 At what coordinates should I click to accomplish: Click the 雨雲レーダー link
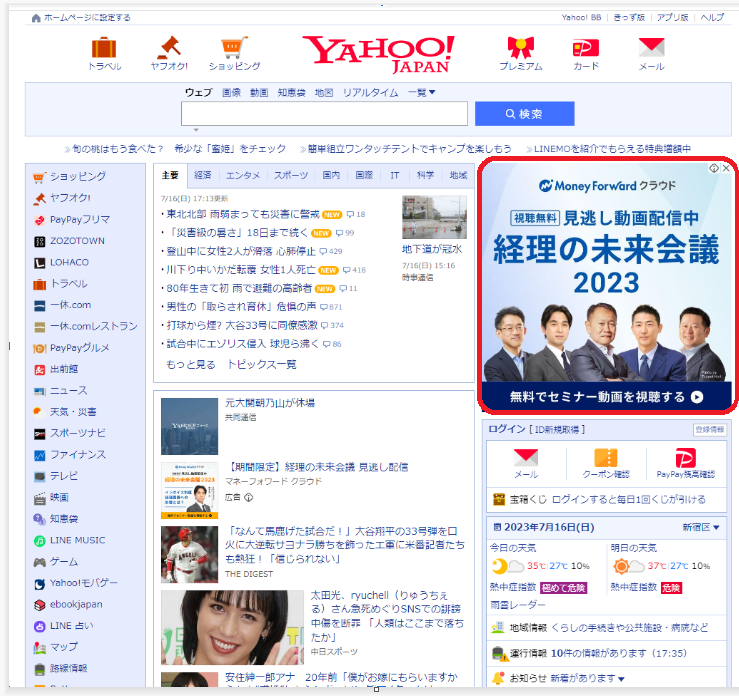(x=517, y=605)
